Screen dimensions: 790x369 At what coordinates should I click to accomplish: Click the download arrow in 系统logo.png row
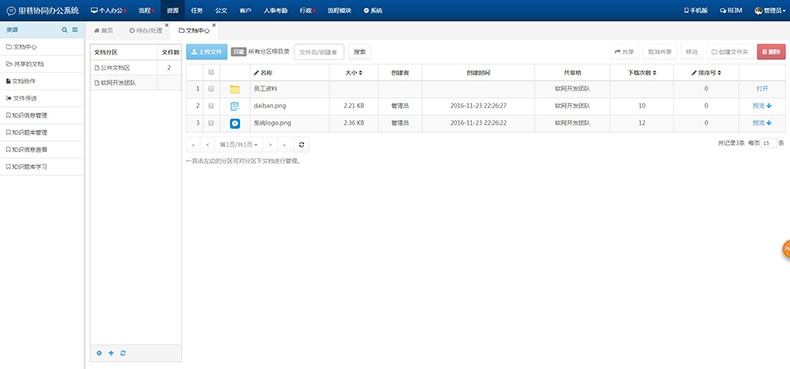click(769, 123)
